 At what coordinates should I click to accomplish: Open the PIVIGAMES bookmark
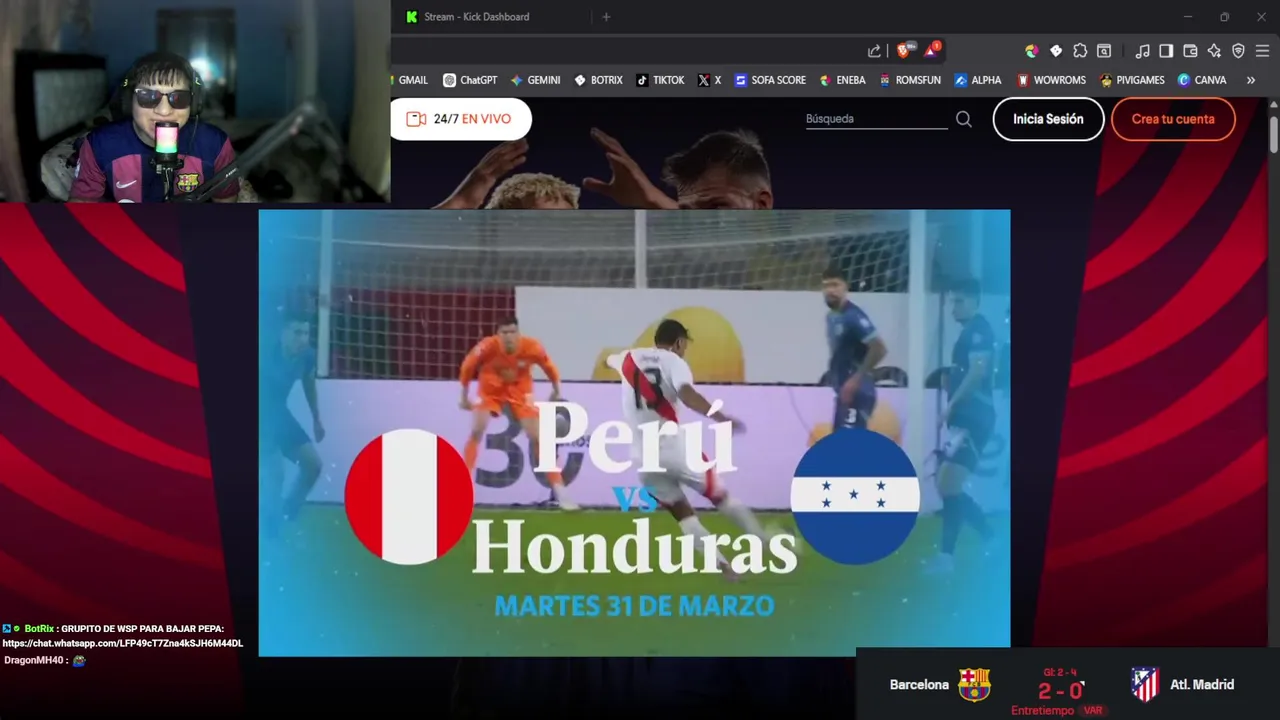[1132, 80]
